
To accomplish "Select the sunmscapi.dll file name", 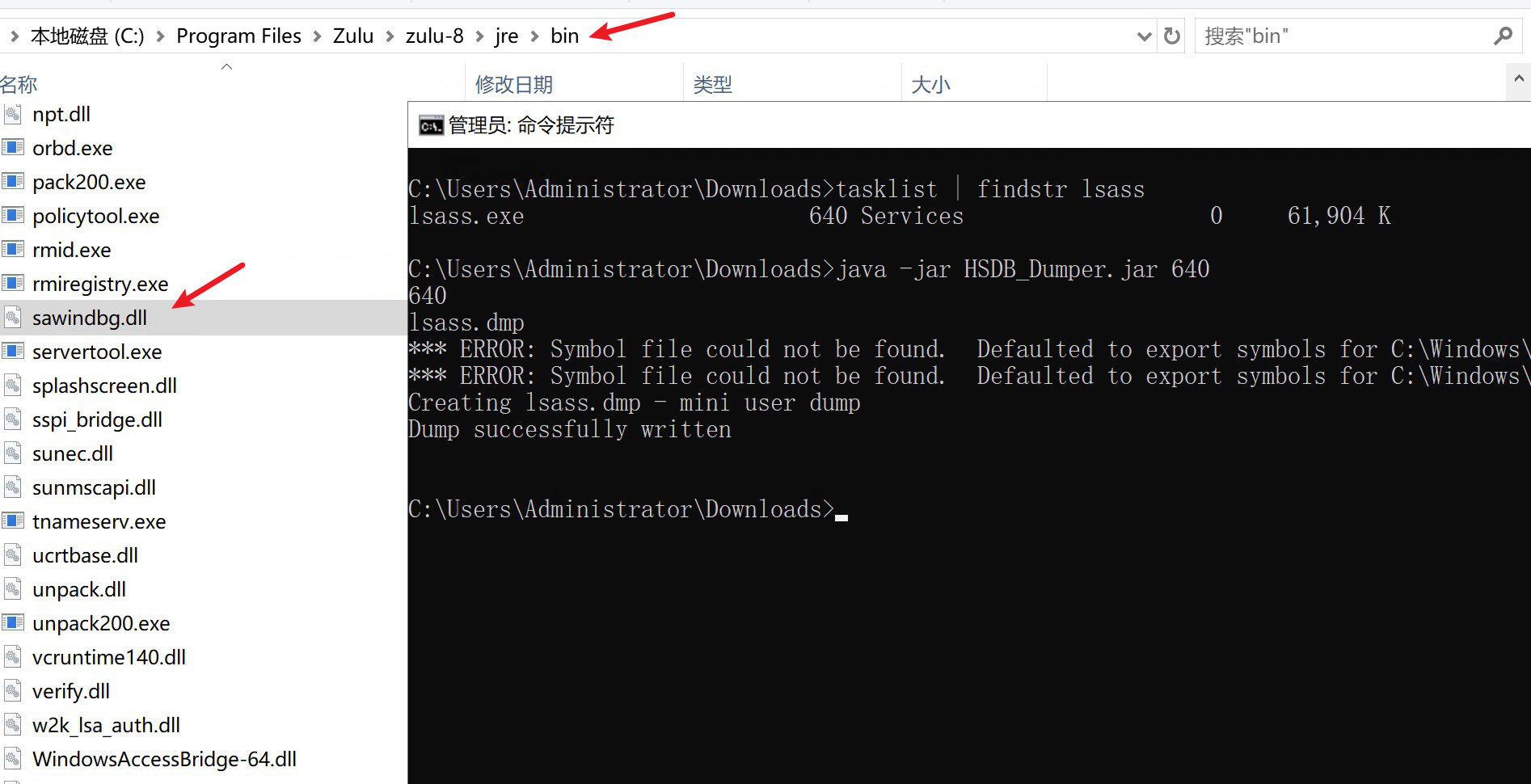I will (x=94, y=487).
